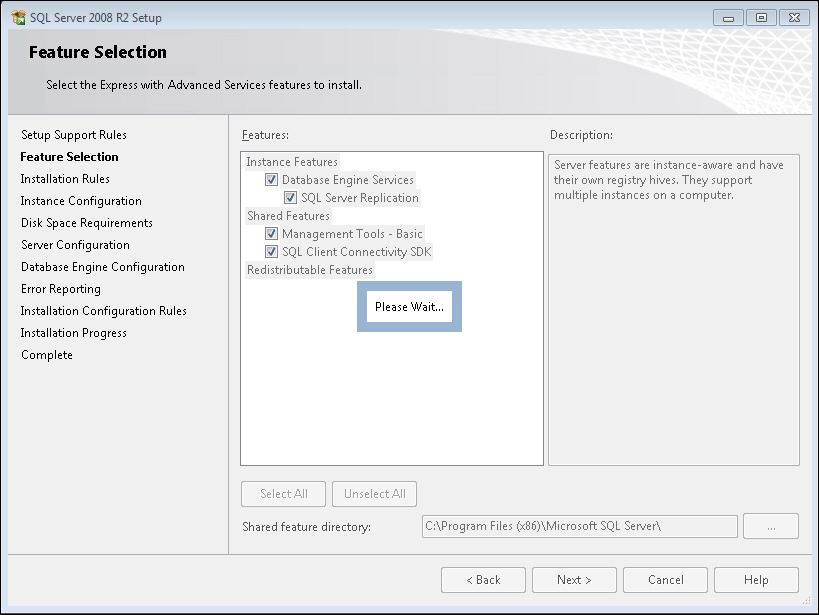This screenshot has height=615, width=819.
Task: Click the Select All features button
Action: tap(283, 494)
